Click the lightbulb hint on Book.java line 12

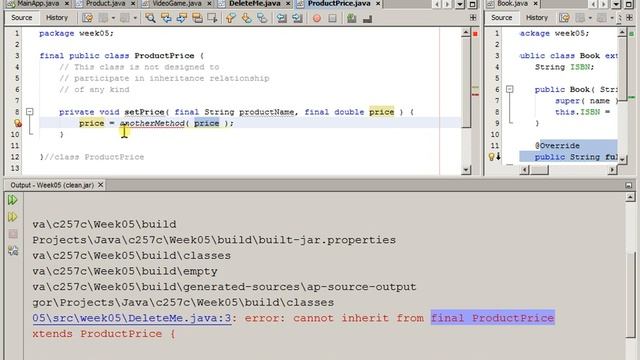492,157
